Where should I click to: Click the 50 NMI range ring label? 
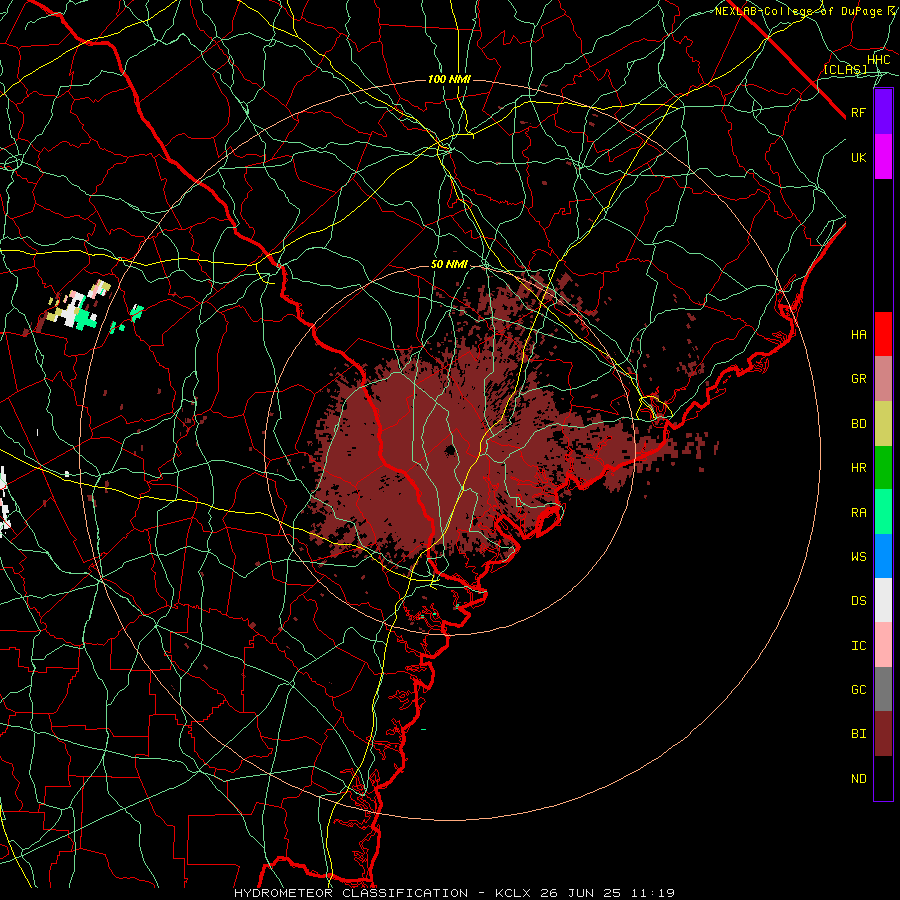pyautogui.click(x=449, y=265)
